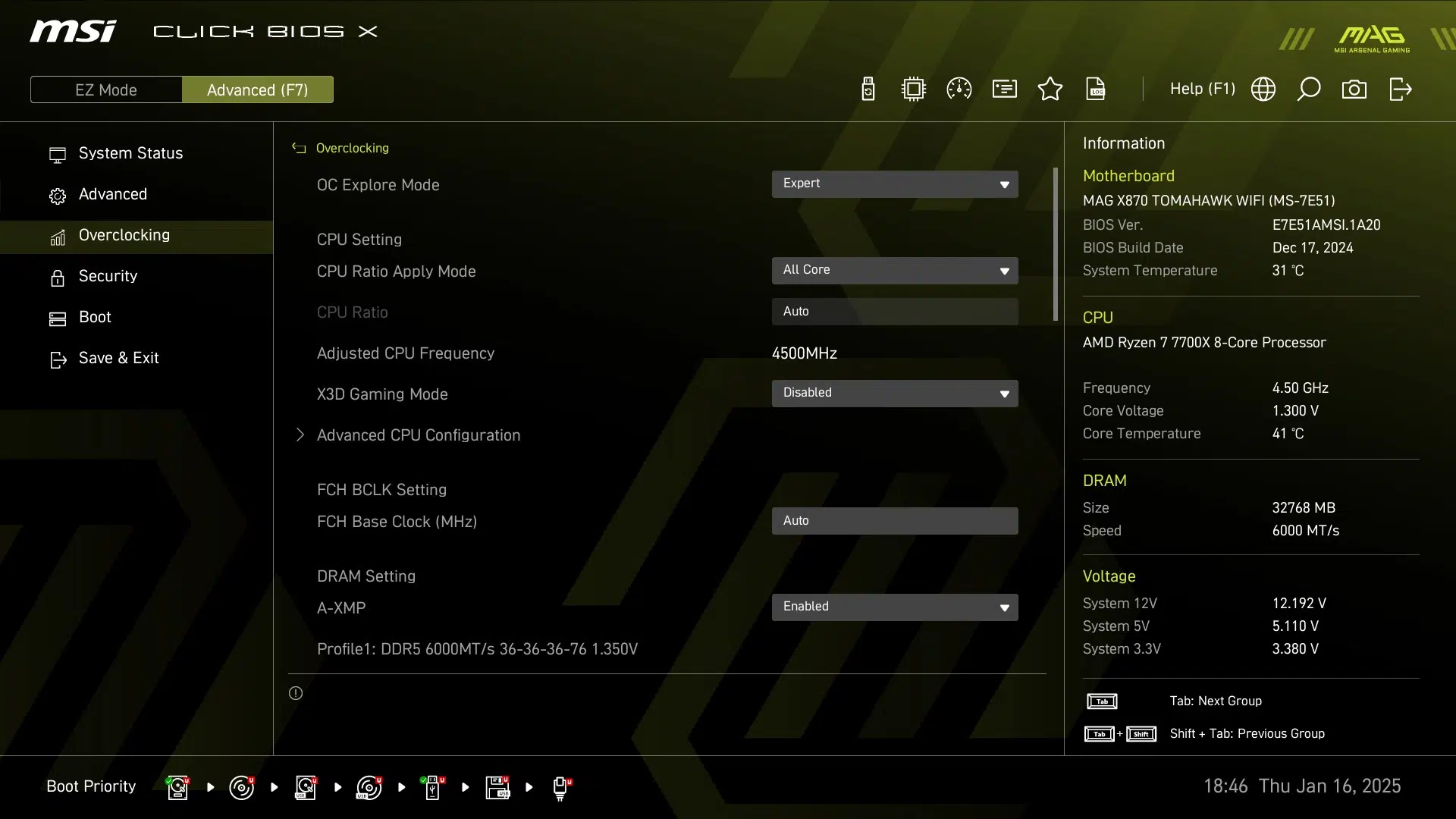
Task: Click the A-XMP label
Action: click(x=341, y=608)
